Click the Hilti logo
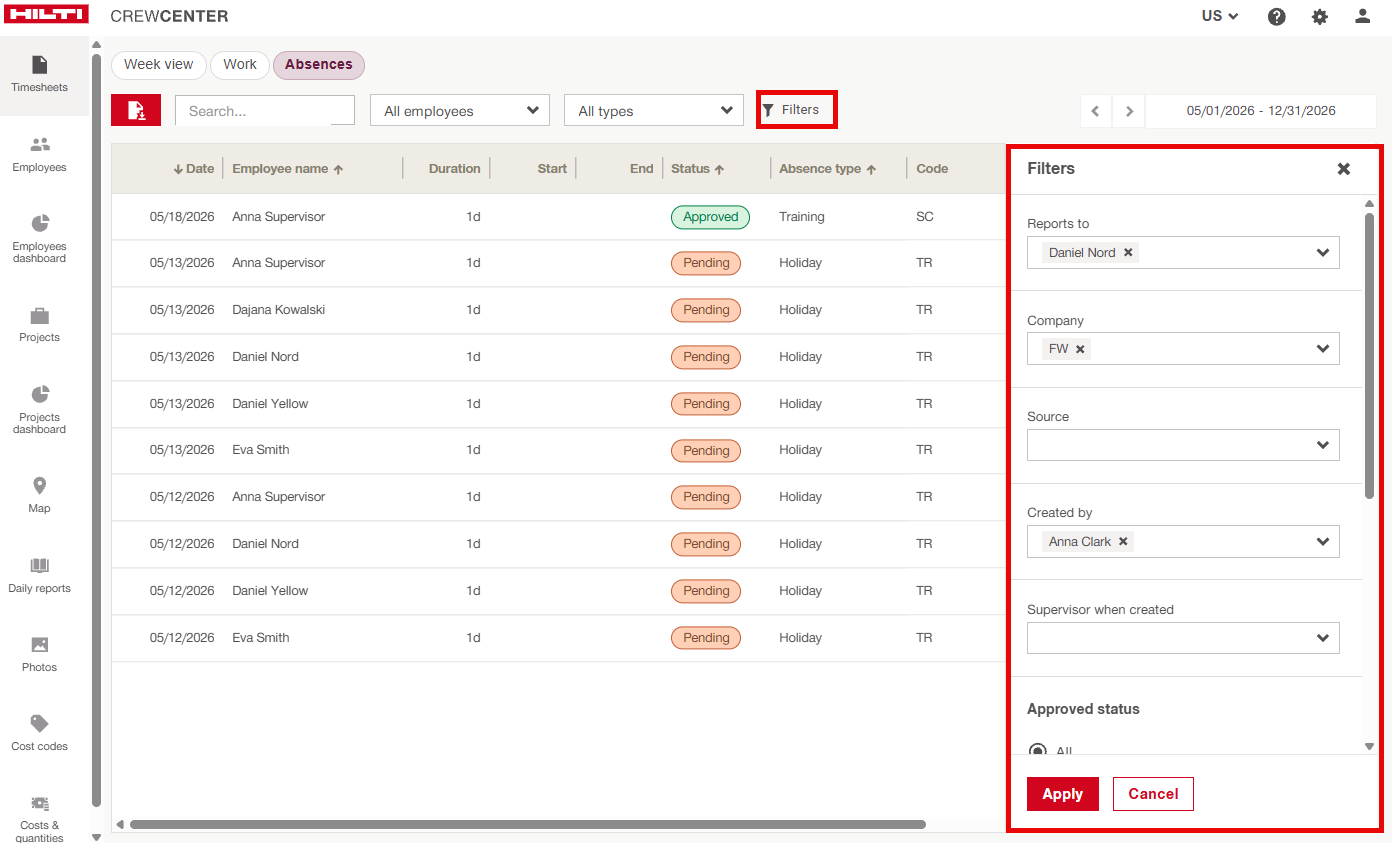 tap(46, 15)
